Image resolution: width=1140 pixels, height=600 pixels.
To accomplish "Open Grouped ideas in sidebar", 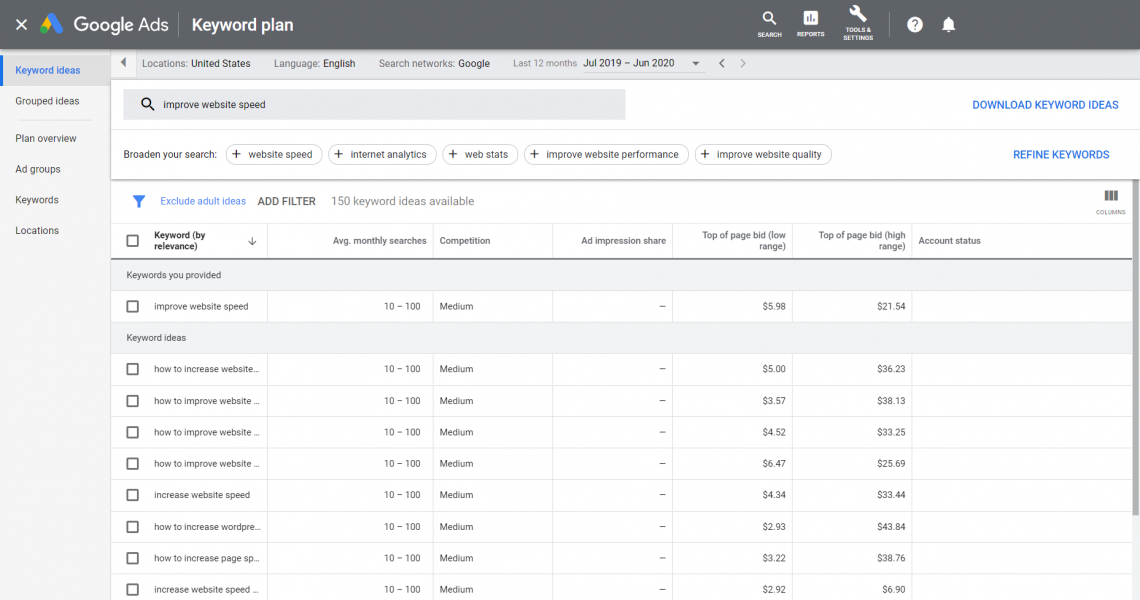I will (x=47, y=101).
